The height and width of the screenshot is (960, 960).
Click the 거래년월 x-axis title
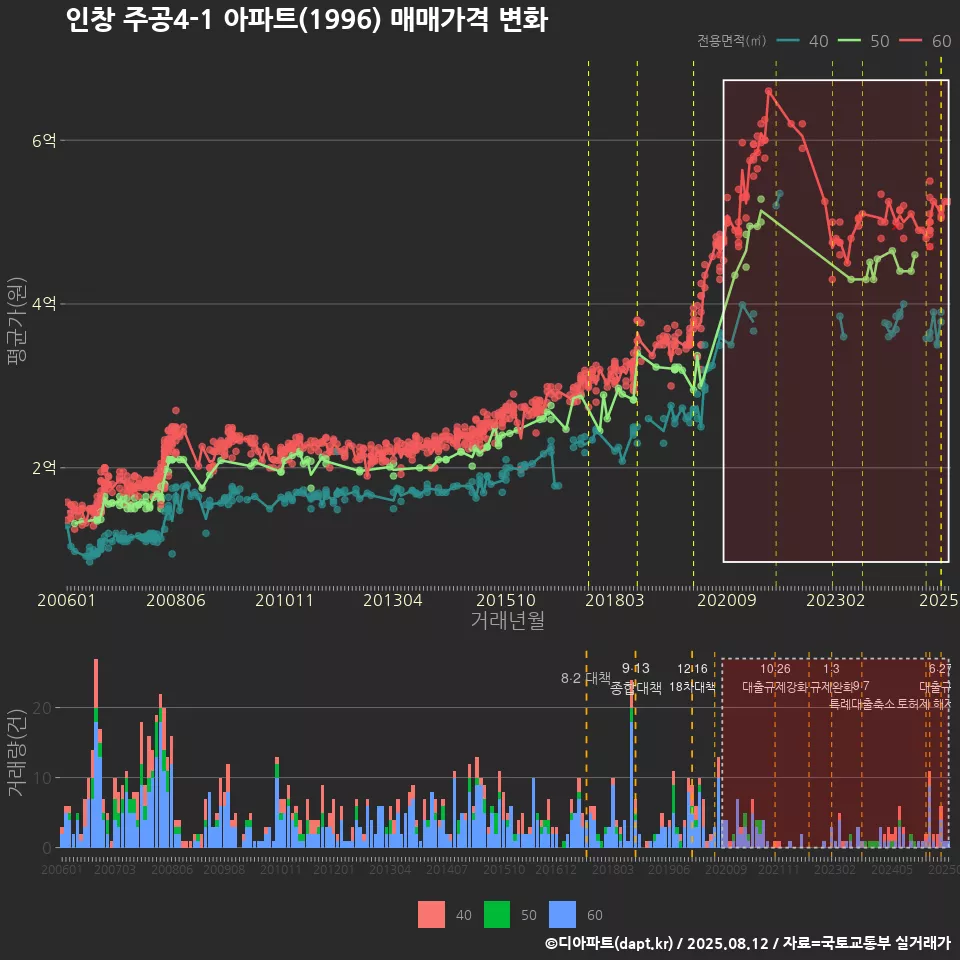pos(508,620)
